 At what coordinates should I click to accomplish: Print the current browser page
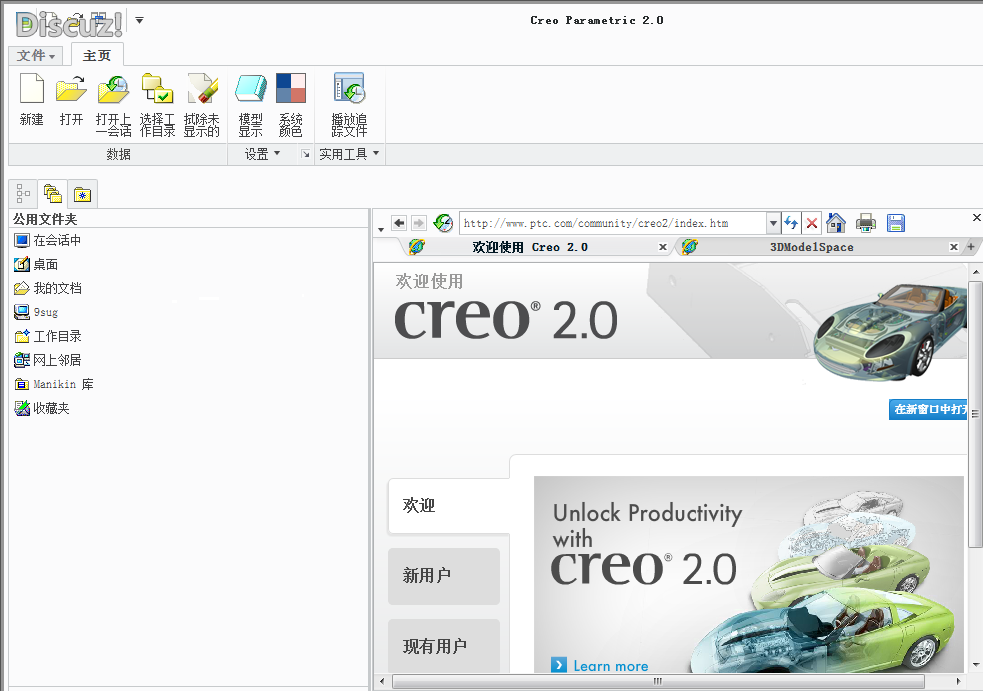(866, 223)
